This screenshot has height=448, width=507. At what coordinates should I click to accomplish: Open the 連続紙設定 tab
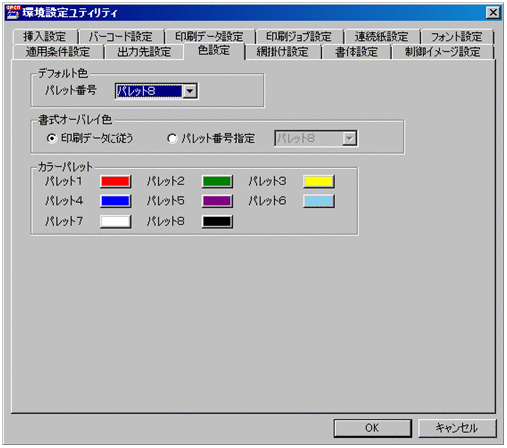click(381, 36)
